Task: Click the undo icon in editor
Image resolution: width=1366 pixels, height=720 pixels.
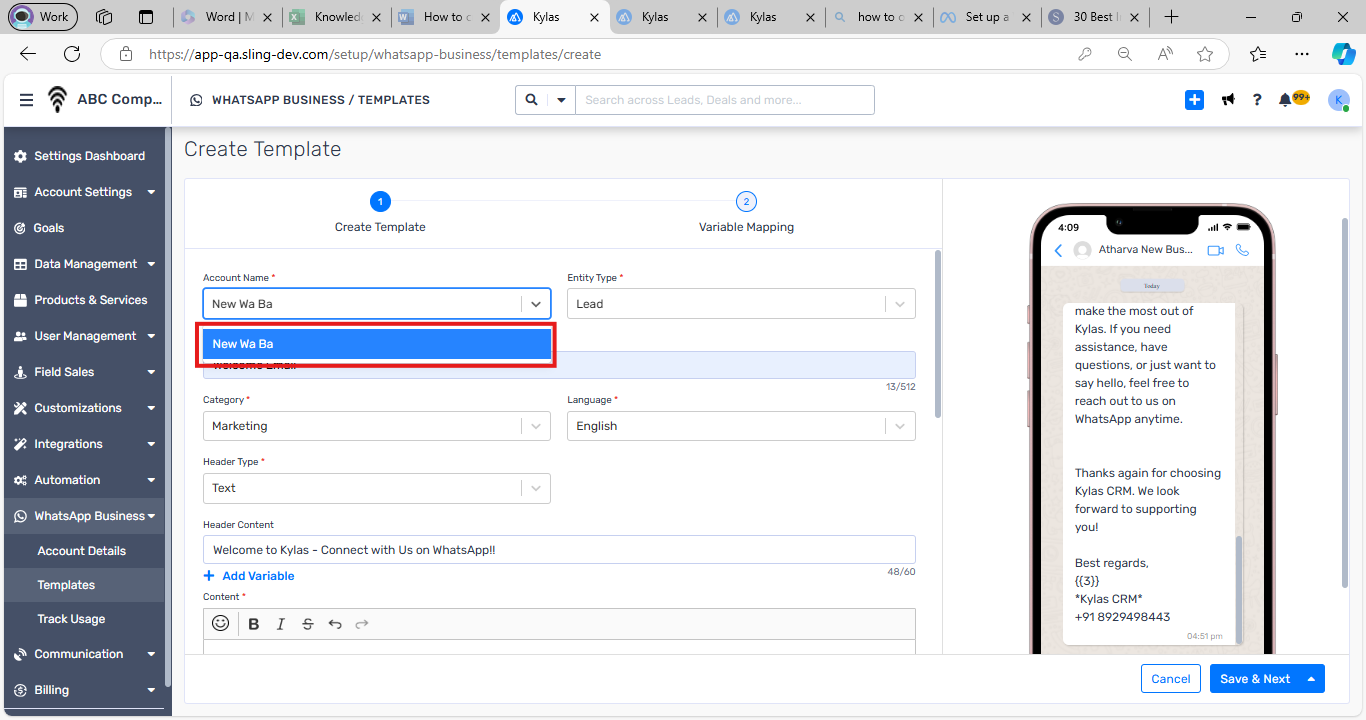Action: tap(335, 624)
